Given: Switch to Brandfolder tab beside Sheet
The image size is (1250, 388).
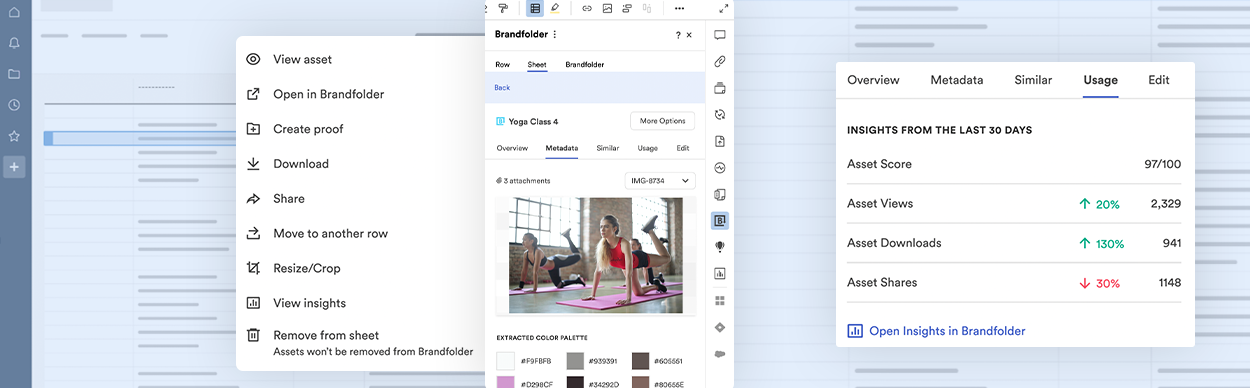Looking at the screenshot, I should [585, 65].
